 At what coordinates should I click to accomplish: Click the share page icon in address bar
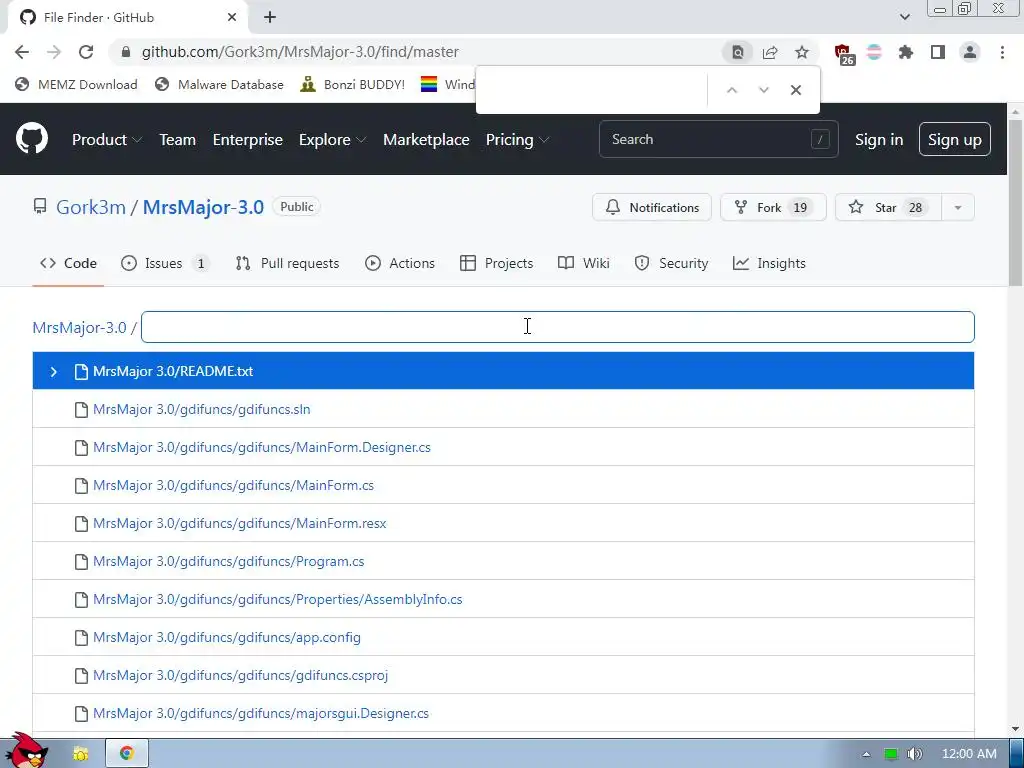770,52
